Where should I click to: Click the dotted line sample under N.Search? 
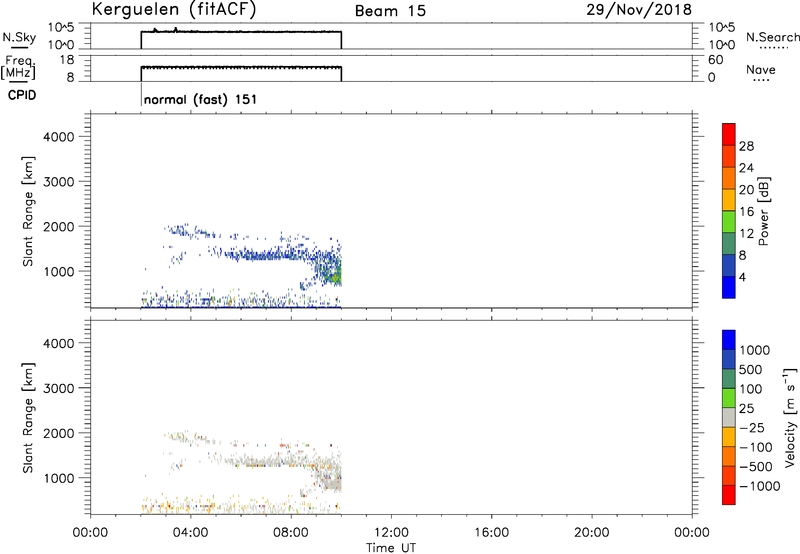tap(773, 47)
